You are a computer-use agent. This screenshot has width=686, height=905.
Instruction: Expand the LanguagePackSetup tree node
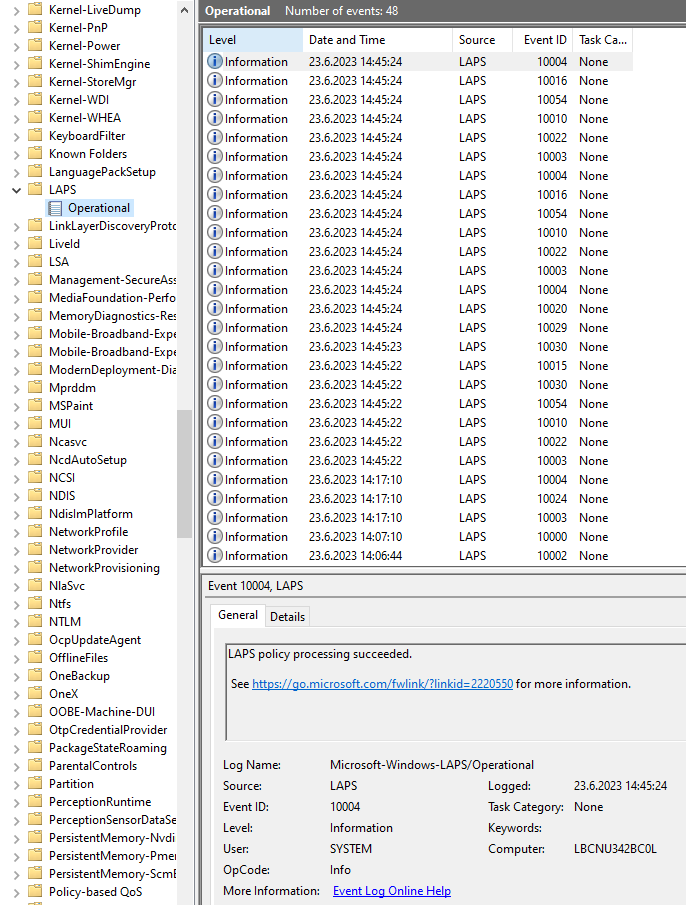tap(16, 172)
